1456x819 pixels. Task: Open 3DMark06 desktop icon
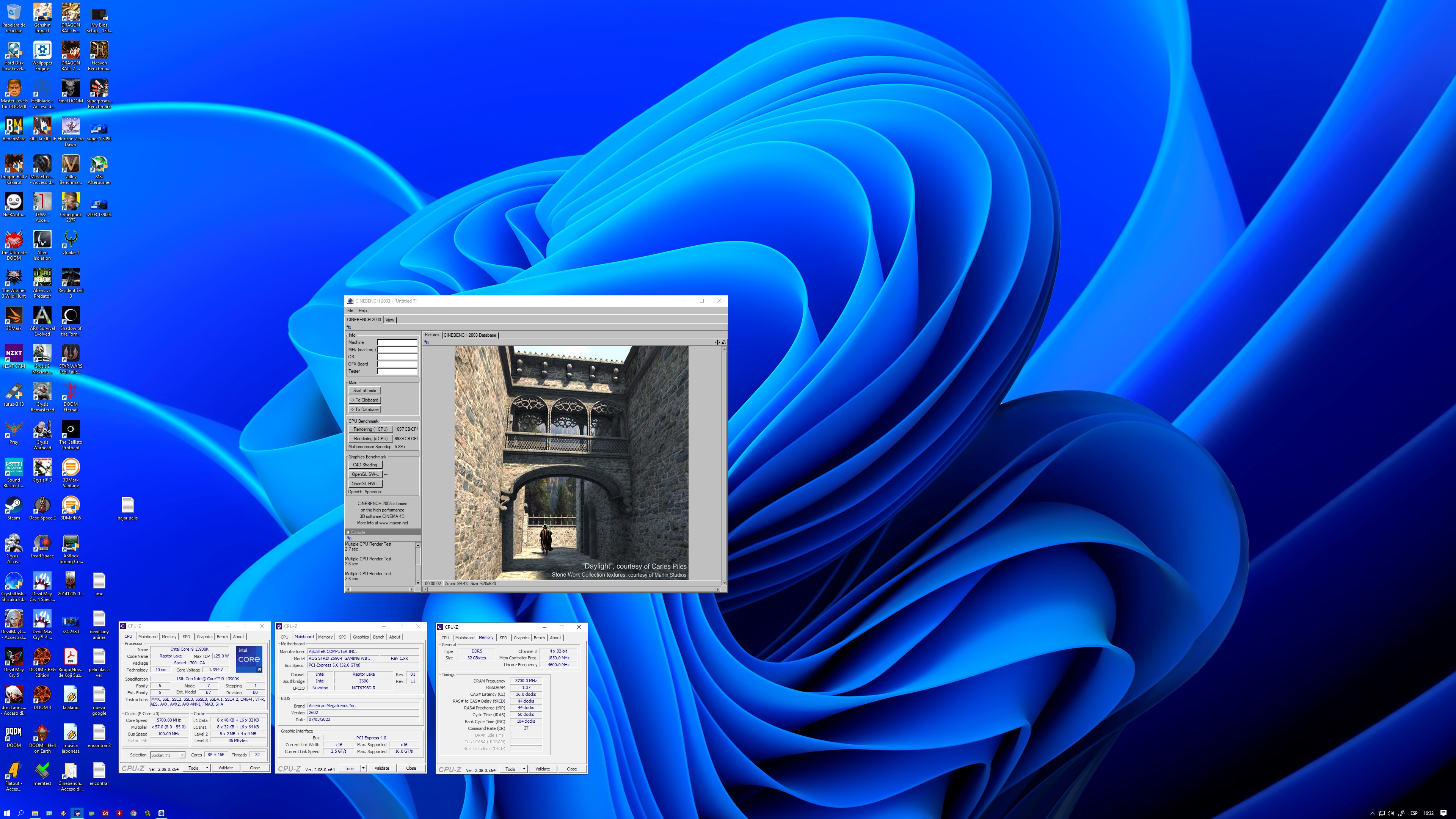pyautogui.click(x=71, y=508)
